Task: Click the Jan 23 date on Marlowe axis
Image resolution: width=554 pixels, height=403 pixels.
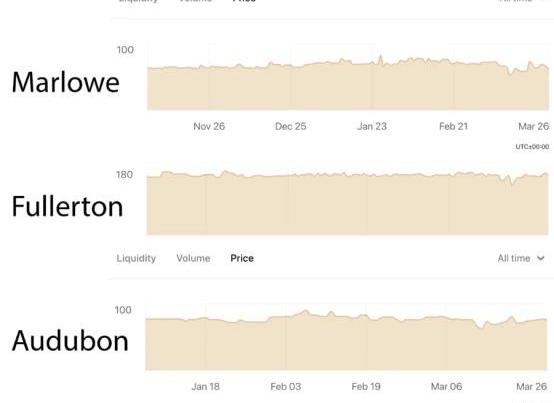Action: [x=372, y=126]
